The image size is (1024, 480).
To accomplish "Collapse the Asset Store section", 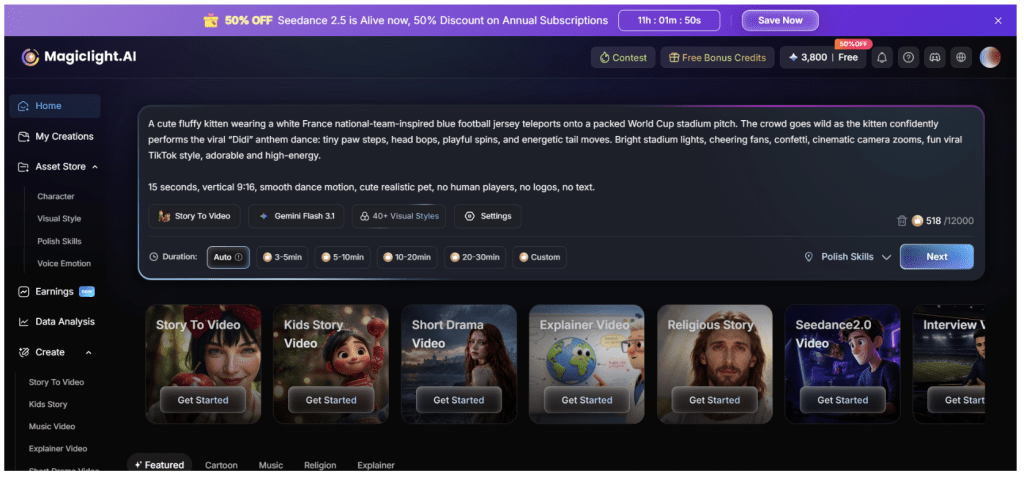I will click(x=95, y=167).
